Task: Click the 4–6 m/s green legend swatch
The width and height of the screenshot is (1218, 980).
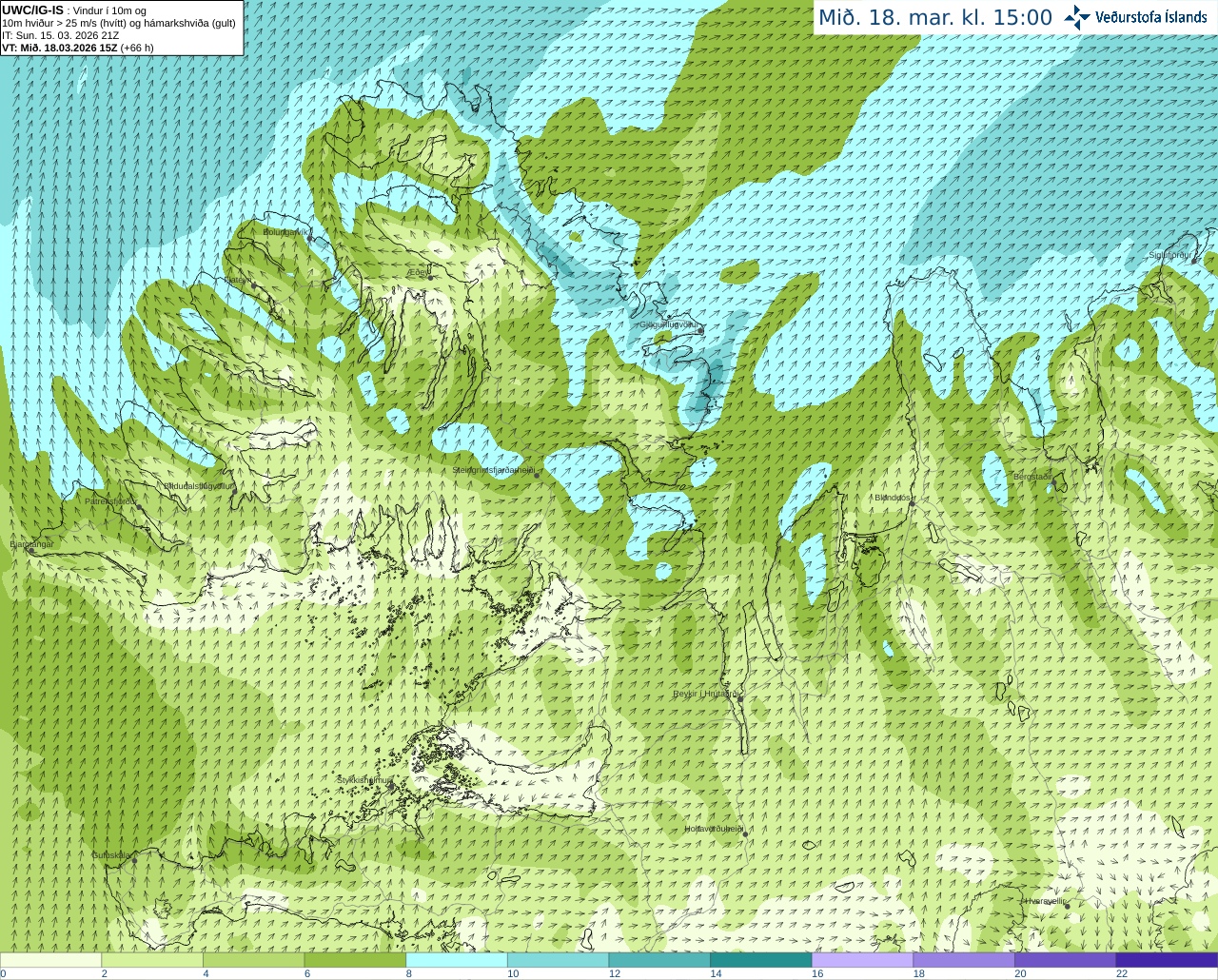Action: 253,960
